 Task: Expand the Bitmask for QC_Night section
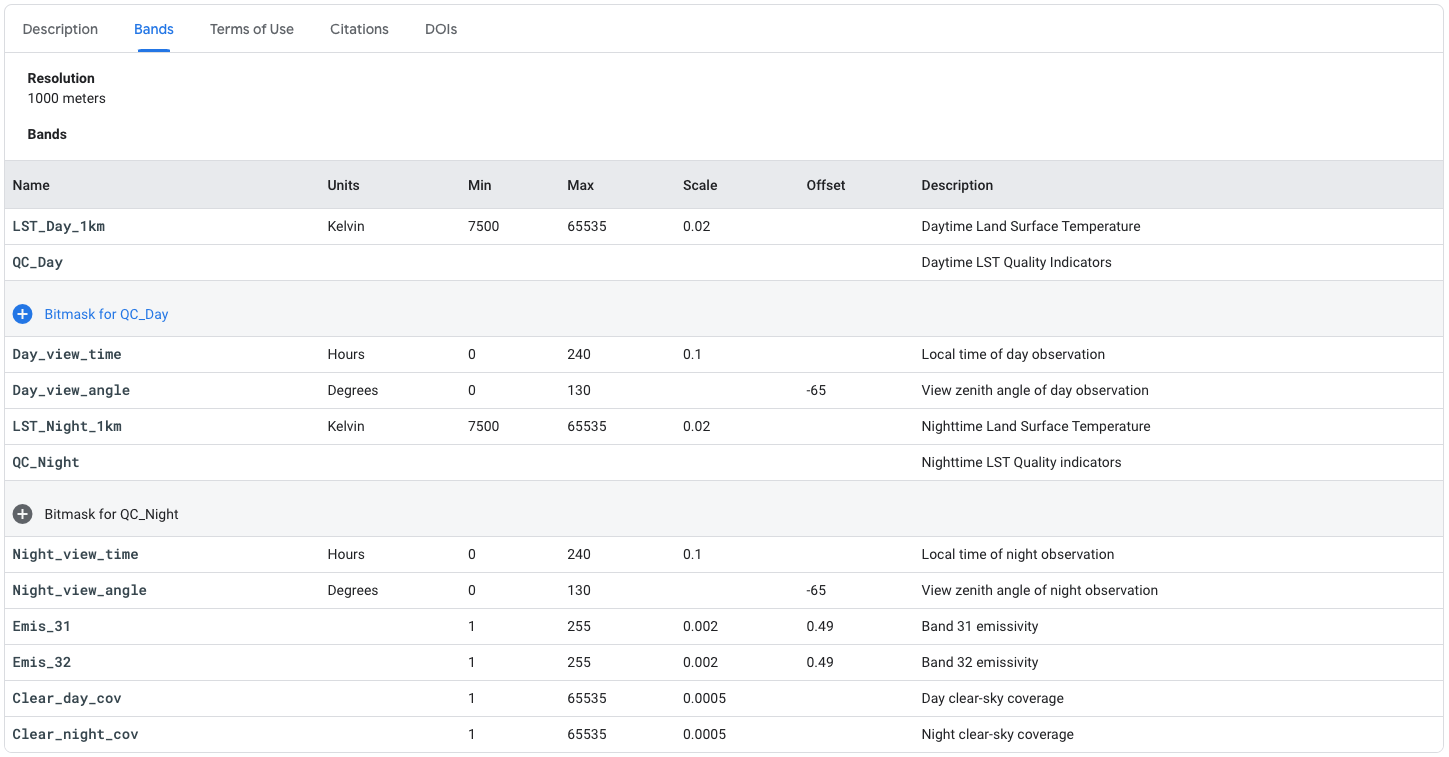[x=111, y=514]
